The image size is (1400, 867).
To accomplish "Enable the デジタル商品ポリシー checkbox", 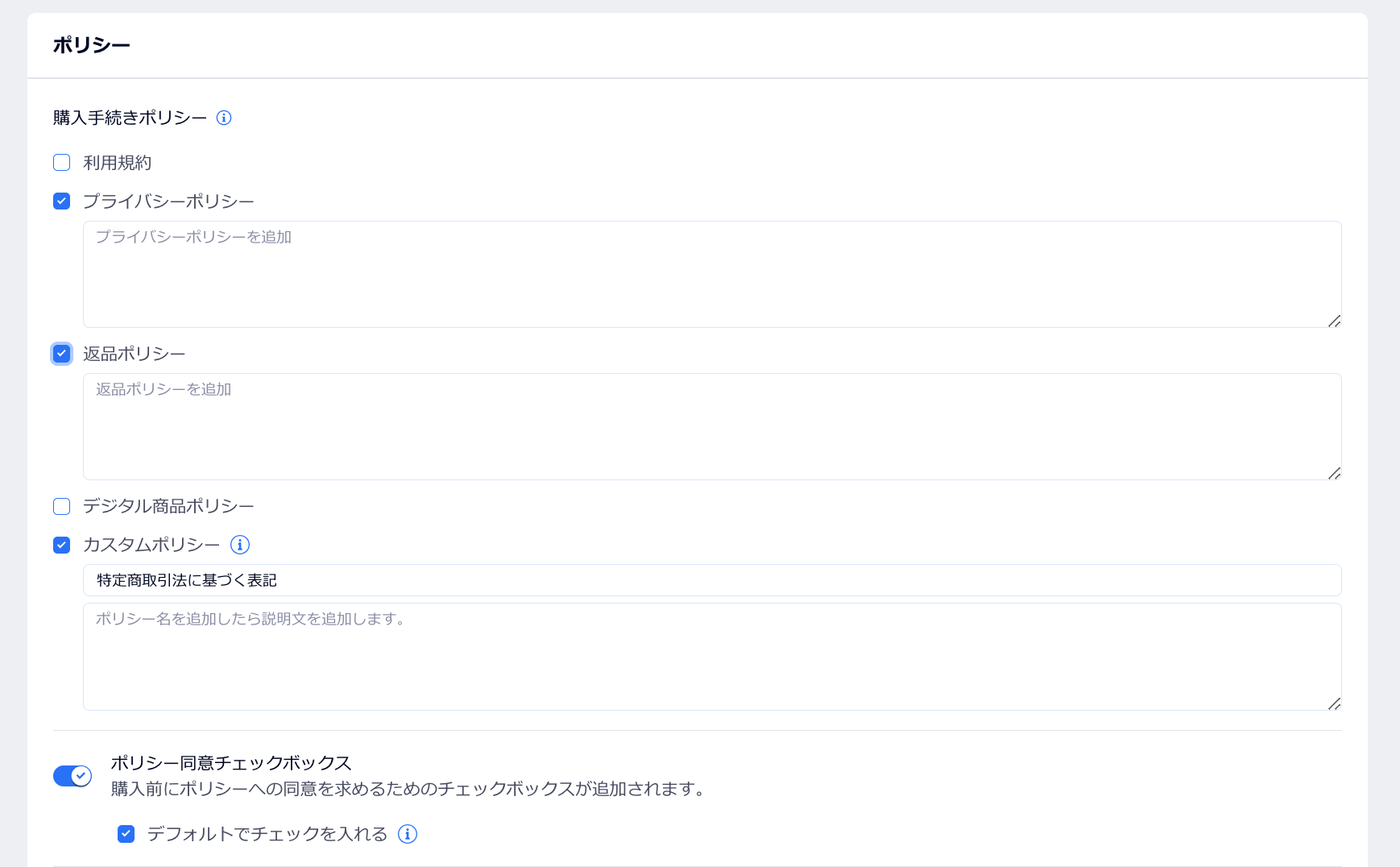I will click(62, 506).
